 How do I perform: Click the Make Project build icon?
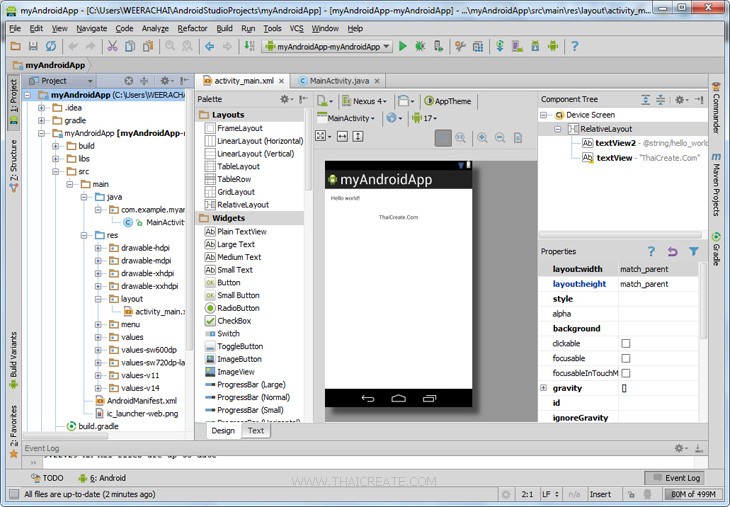pyautogui.click(x=250, y=46)
